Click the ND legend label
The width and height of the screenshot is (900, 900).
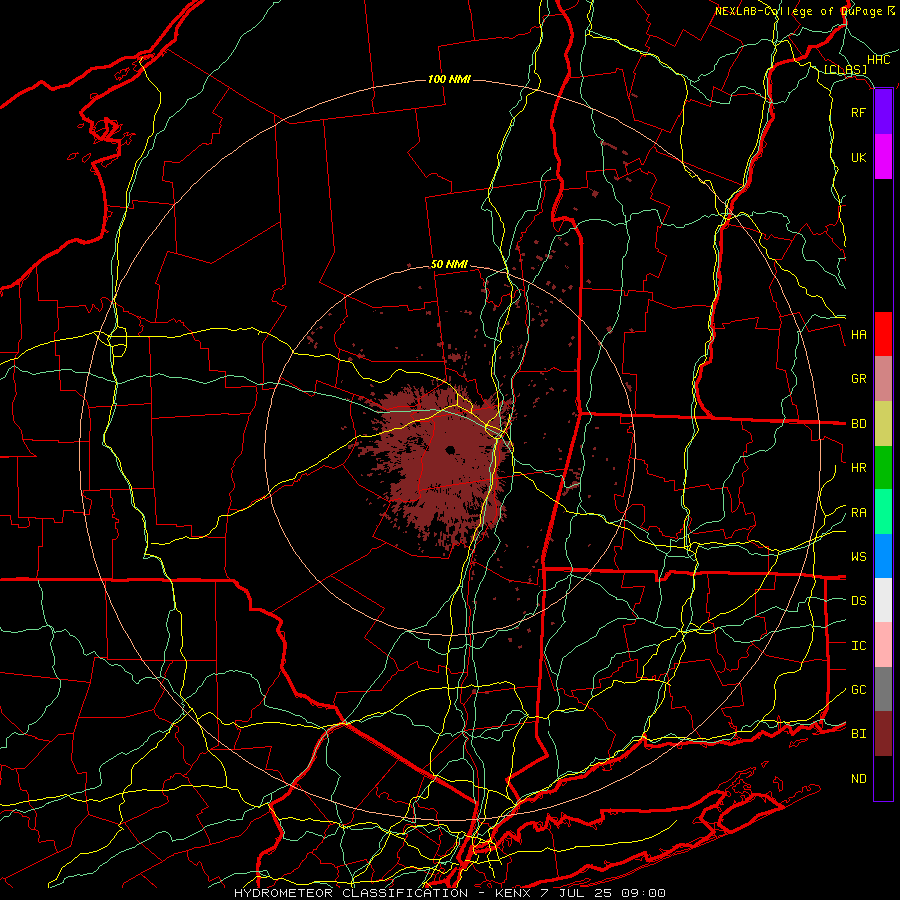coord(858,779)
